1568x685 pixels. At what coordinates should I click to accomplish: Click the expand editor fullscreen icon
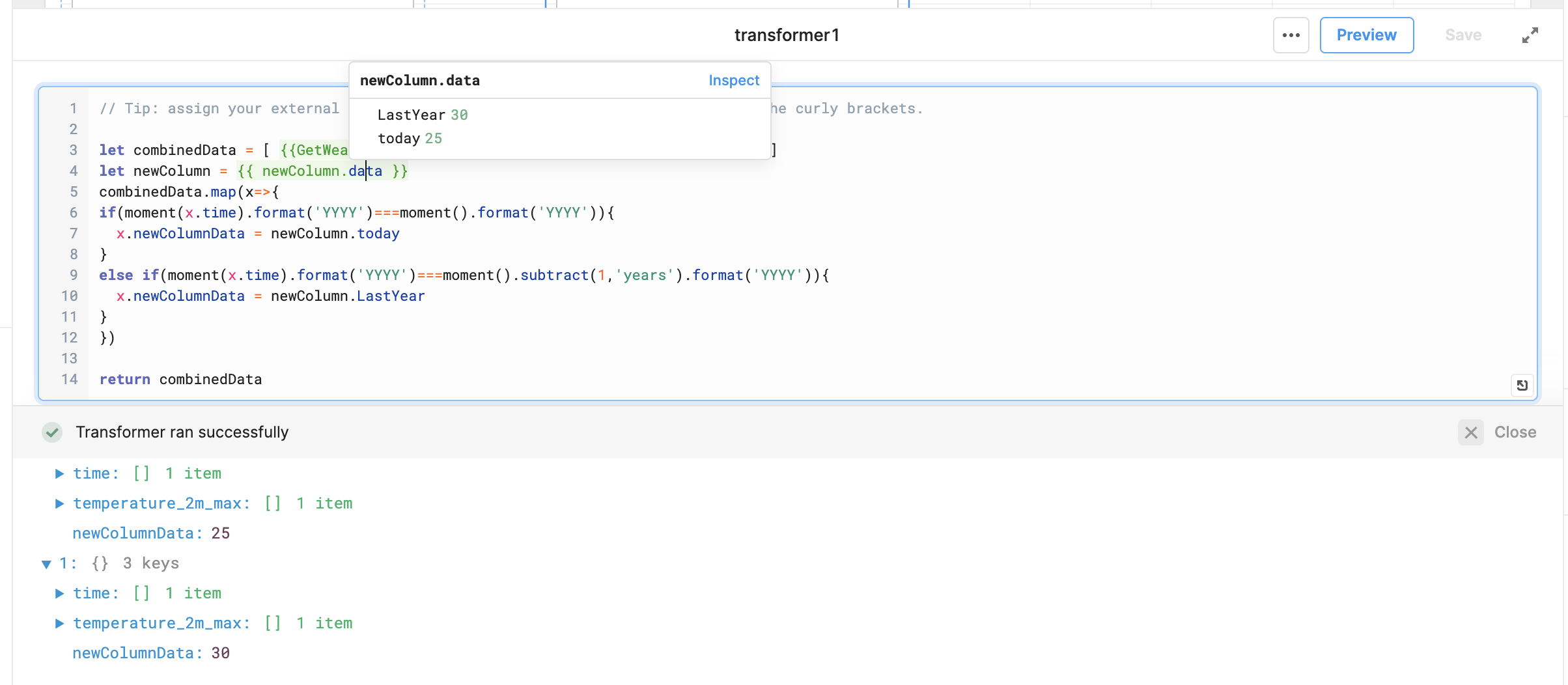pyautogui.click(x=1530, y=35)
